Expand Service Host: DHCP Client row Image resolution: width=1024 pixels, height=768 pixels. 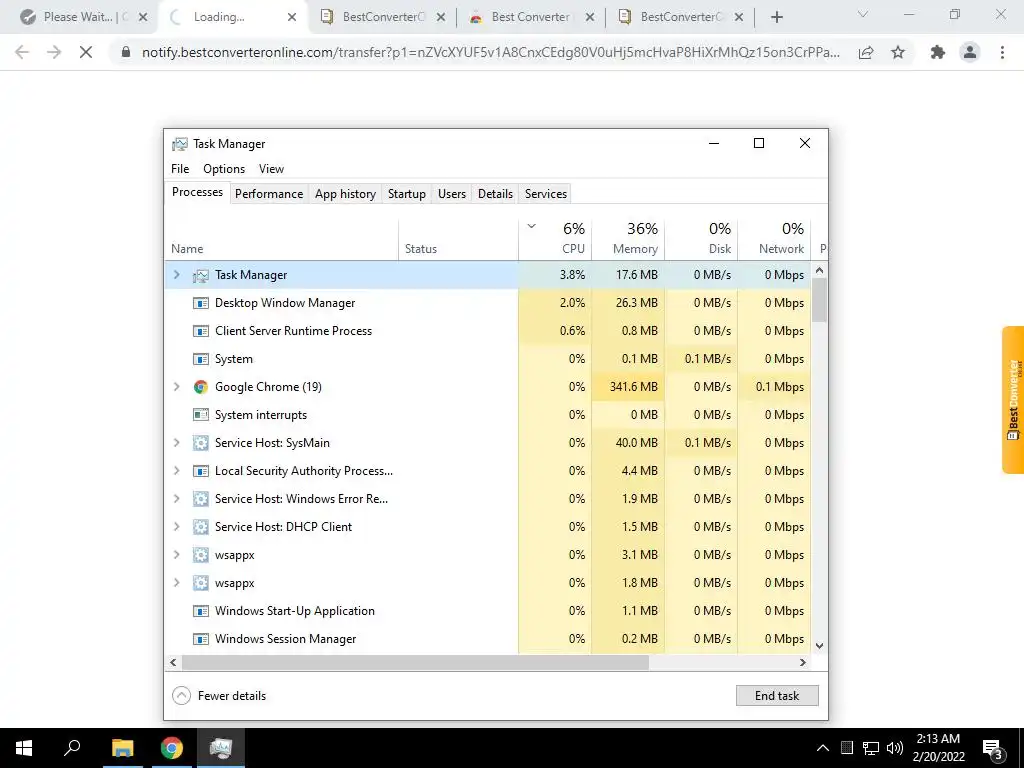(176, 526)
